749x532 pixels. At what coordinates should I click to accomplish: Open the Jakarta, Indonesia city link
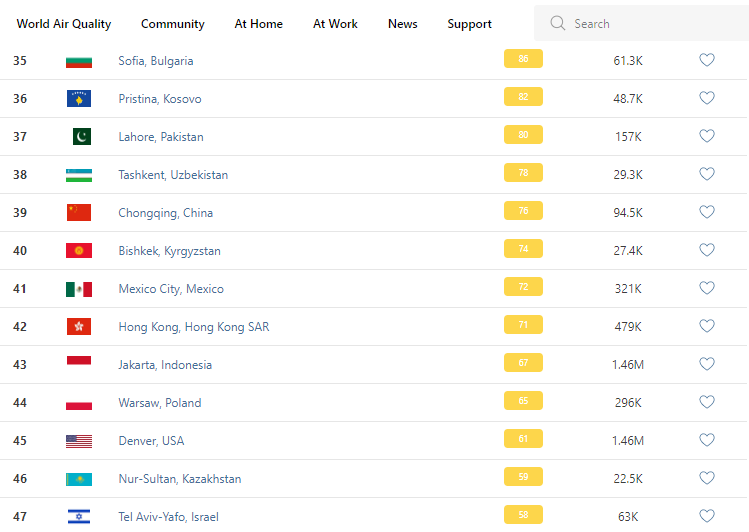[165, 365]
